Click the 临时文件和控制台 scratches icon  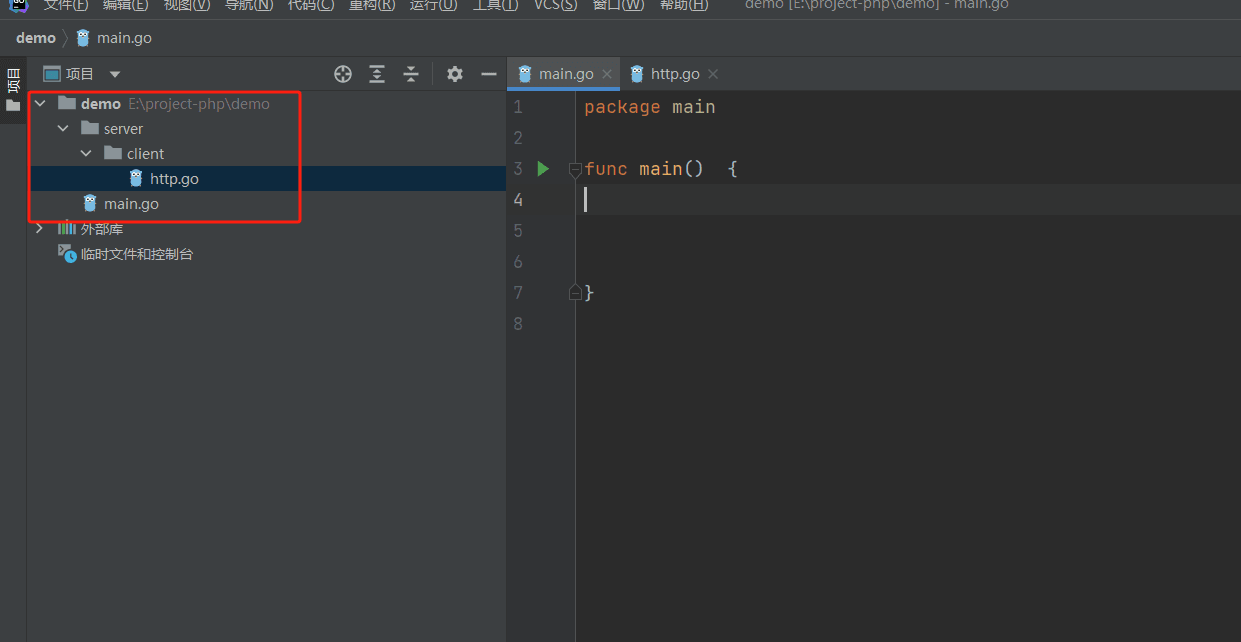click(x=67, y=254)
